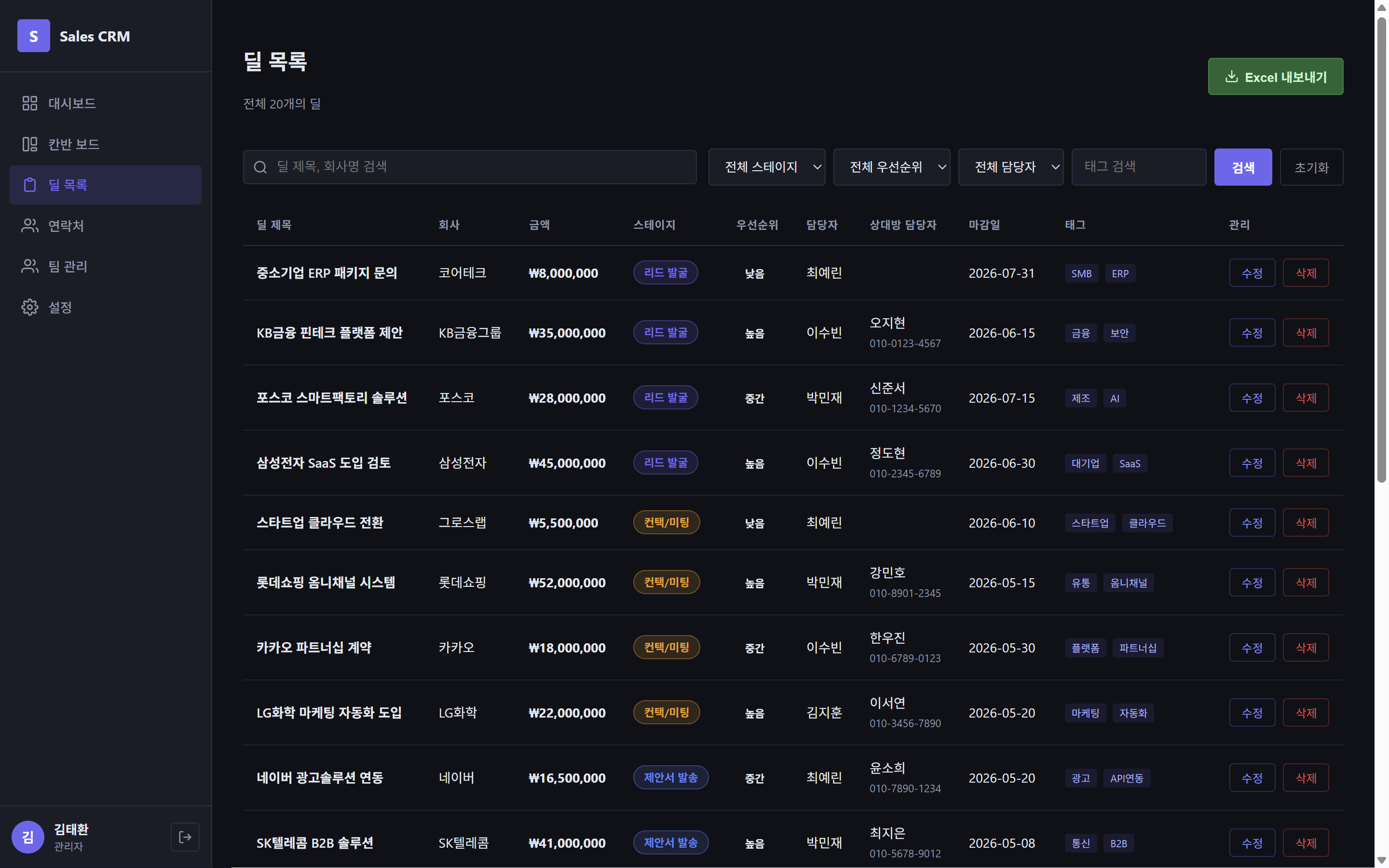Click the ERP tag
This screenshot has height=868, width=1389.
[x=1120, y=274]
